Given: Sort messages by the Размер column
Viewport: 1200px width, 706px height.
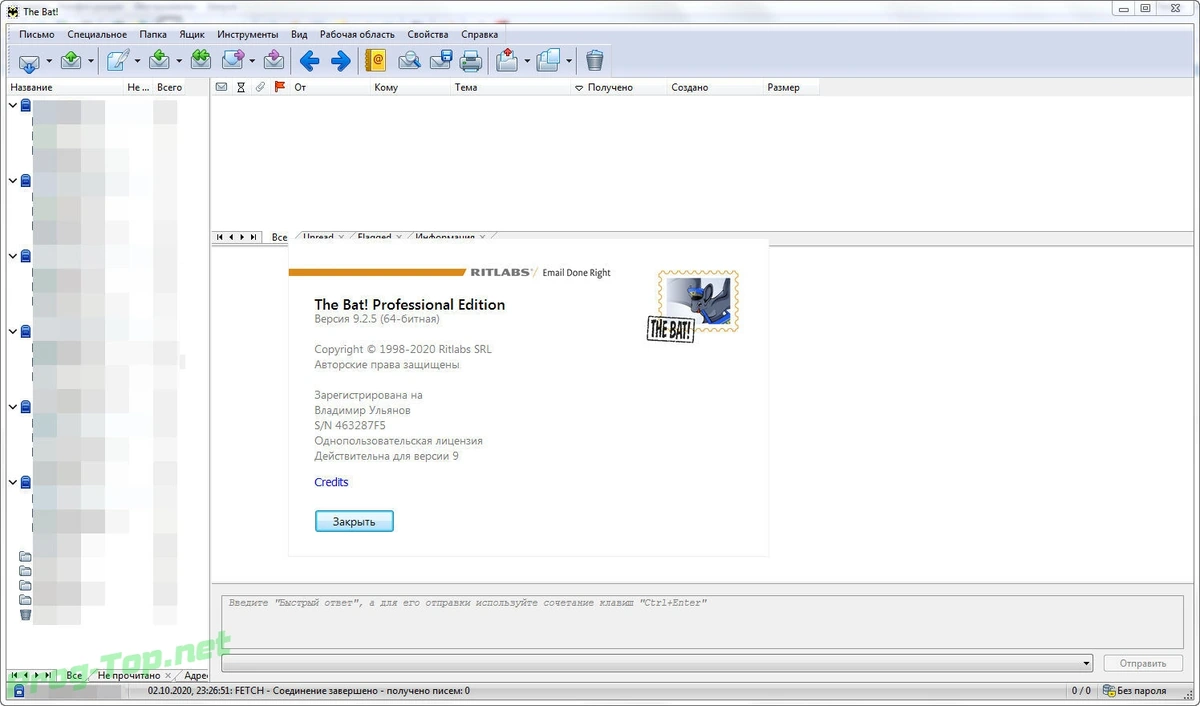Looking at the screenshot, I should [791, 87].
